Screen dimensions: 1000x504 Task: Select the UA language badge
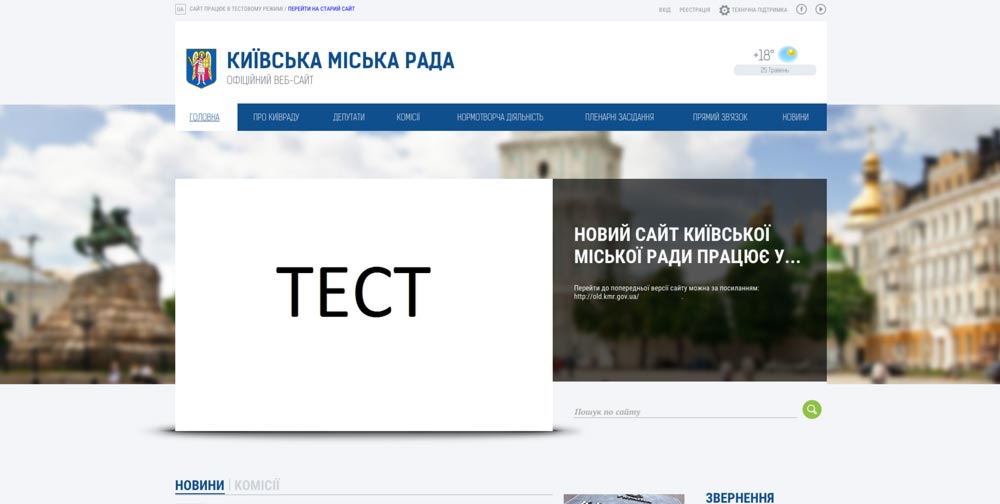tap(180, 9)
